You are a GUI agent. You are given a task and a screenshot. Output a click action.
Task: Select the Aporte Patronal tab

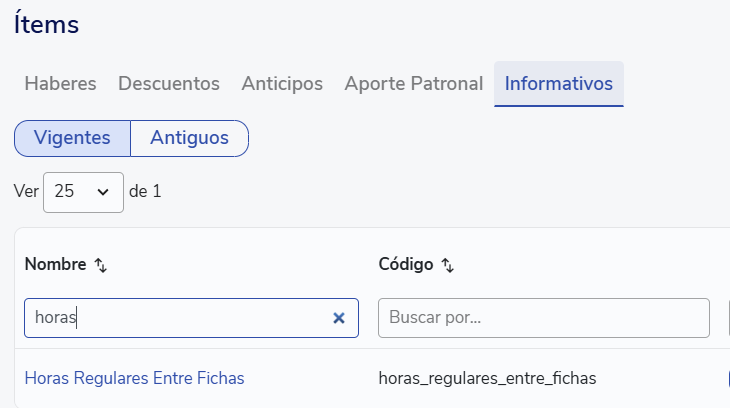pos(414,84)
